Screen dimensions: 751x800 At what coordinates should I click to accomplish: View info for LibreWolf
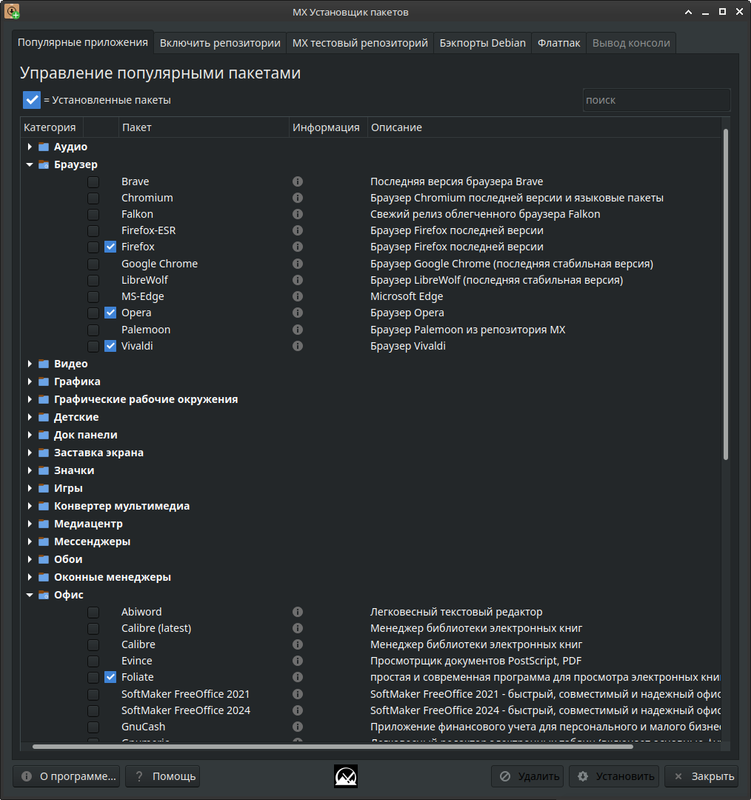pos(297,280)
